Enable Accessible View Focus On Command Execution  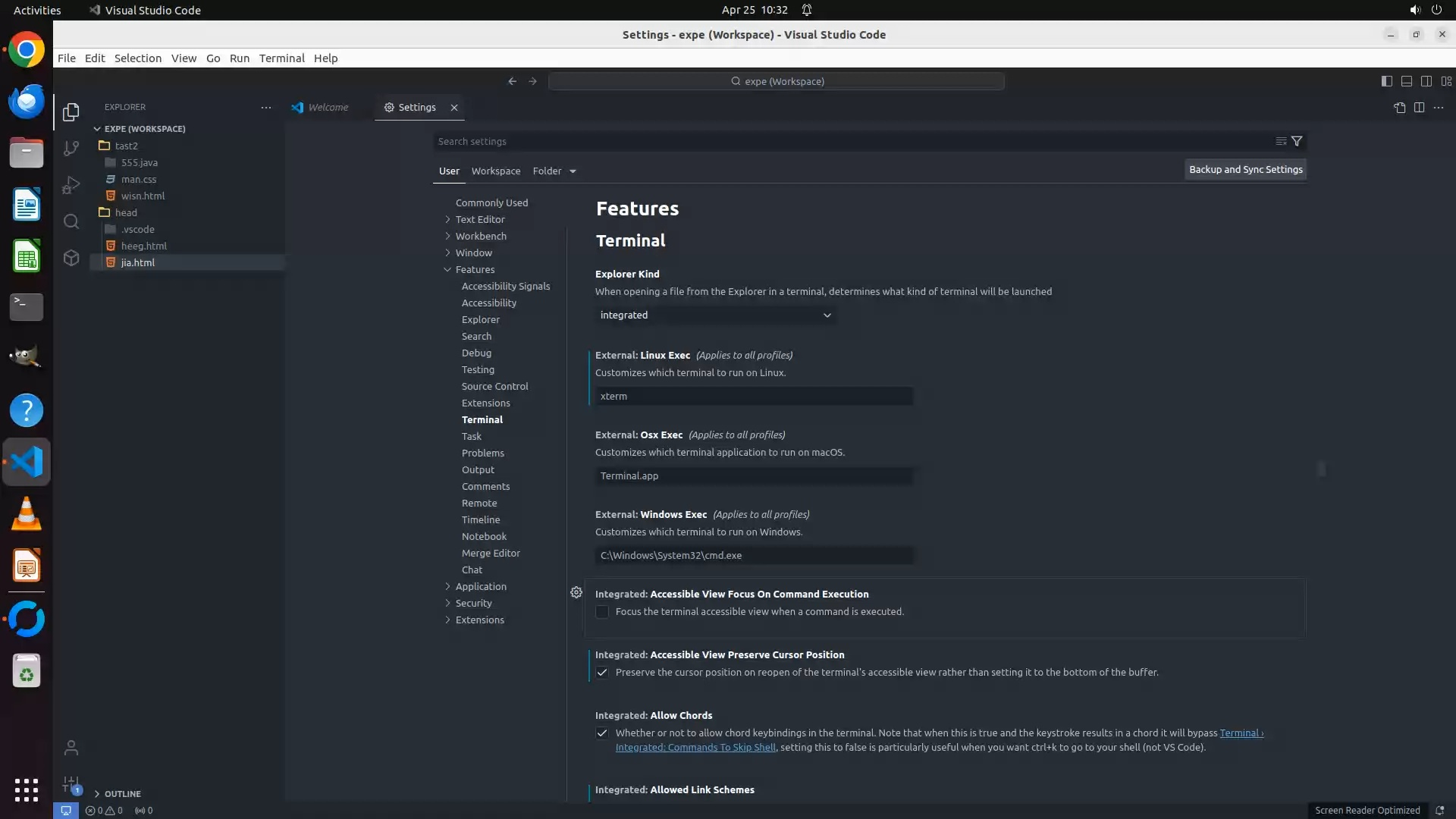(x=602, y=612)
